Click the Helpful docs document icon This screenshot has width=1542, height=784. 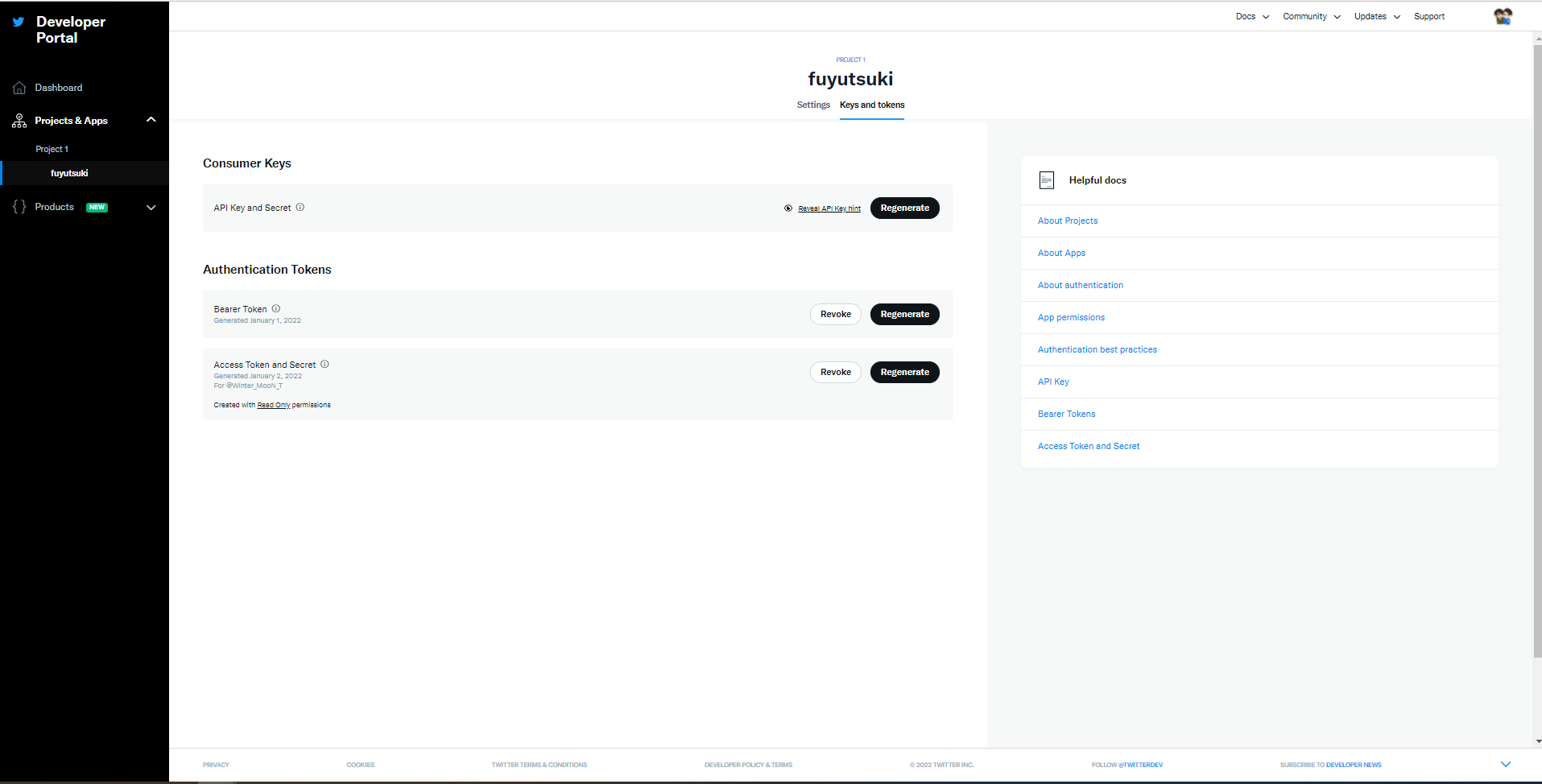pyautogui.click(x=1047, y=180)
